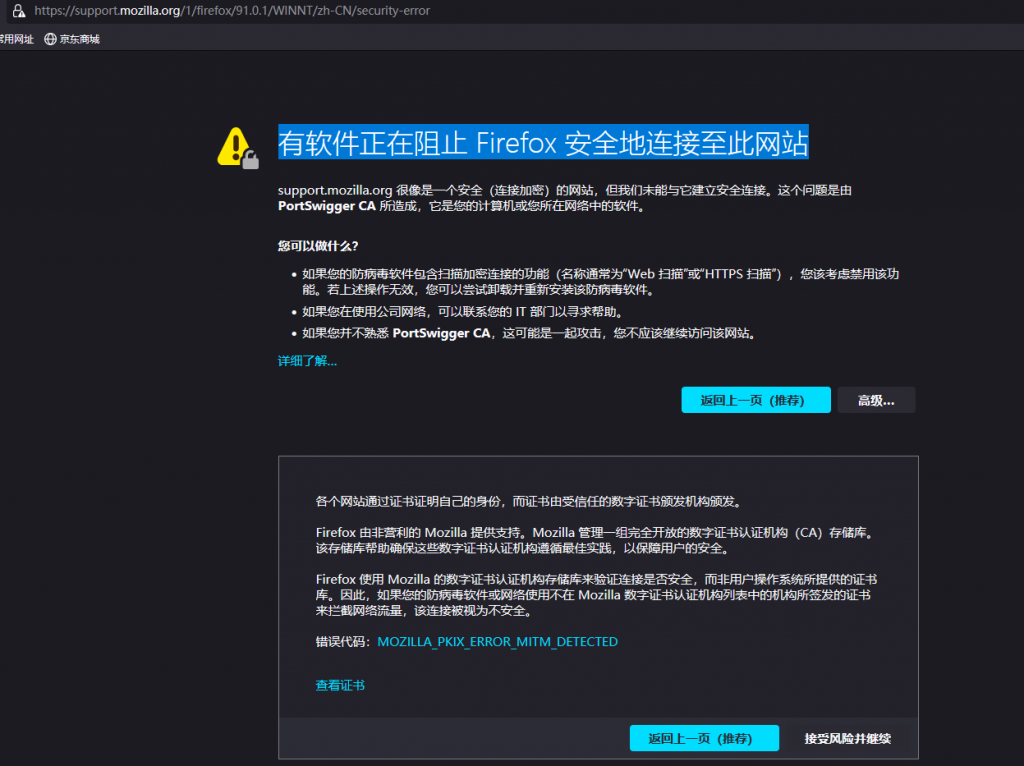Click the 您可以做什么？ subheading
Image resolution: width=1024 pixels, height=766 pixels.
[x=318, y=246]
